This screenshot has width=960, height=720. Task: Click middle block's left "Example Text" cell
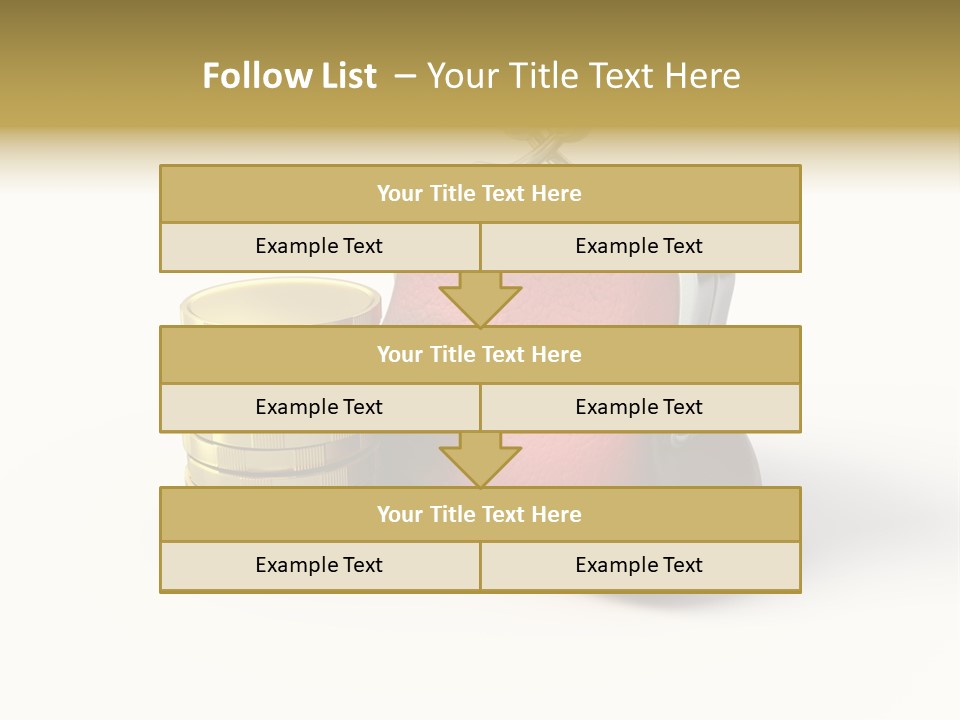click(x=319, y=407)
